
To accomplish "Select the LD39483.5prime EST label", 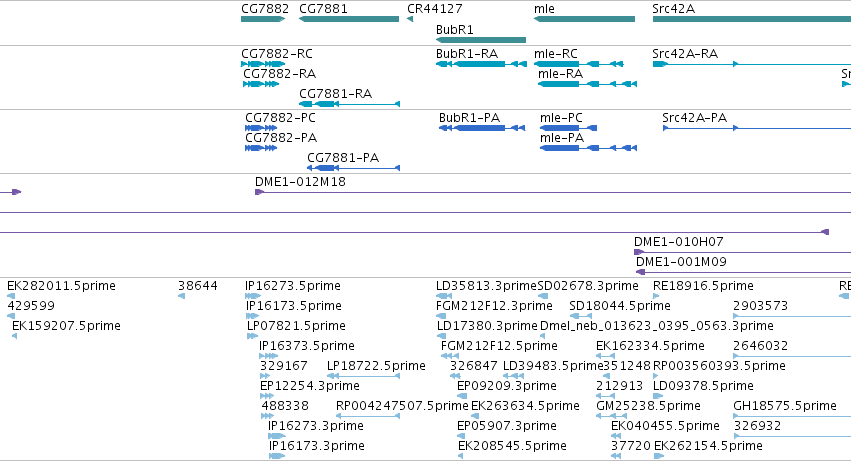I will tap(553, 366).
